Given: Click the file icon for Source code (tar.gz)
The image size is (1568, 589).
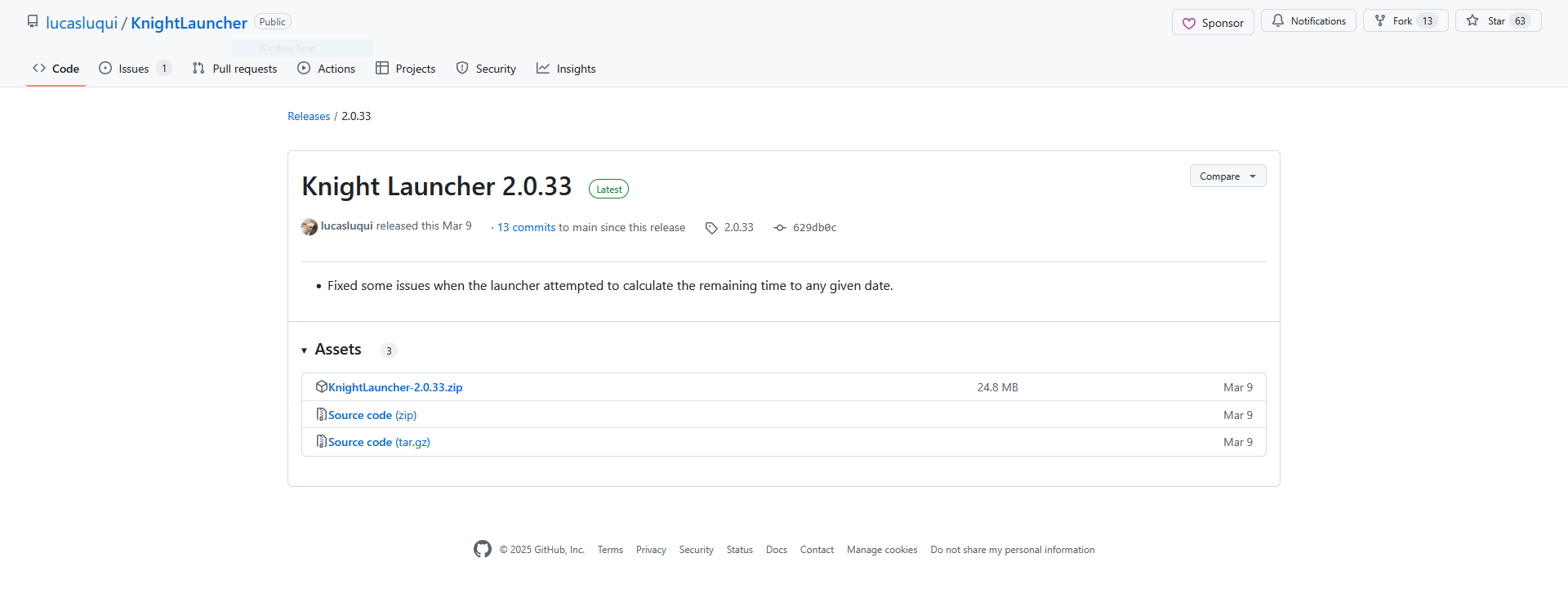Looking at the screenshot, I should pos(322,441).
